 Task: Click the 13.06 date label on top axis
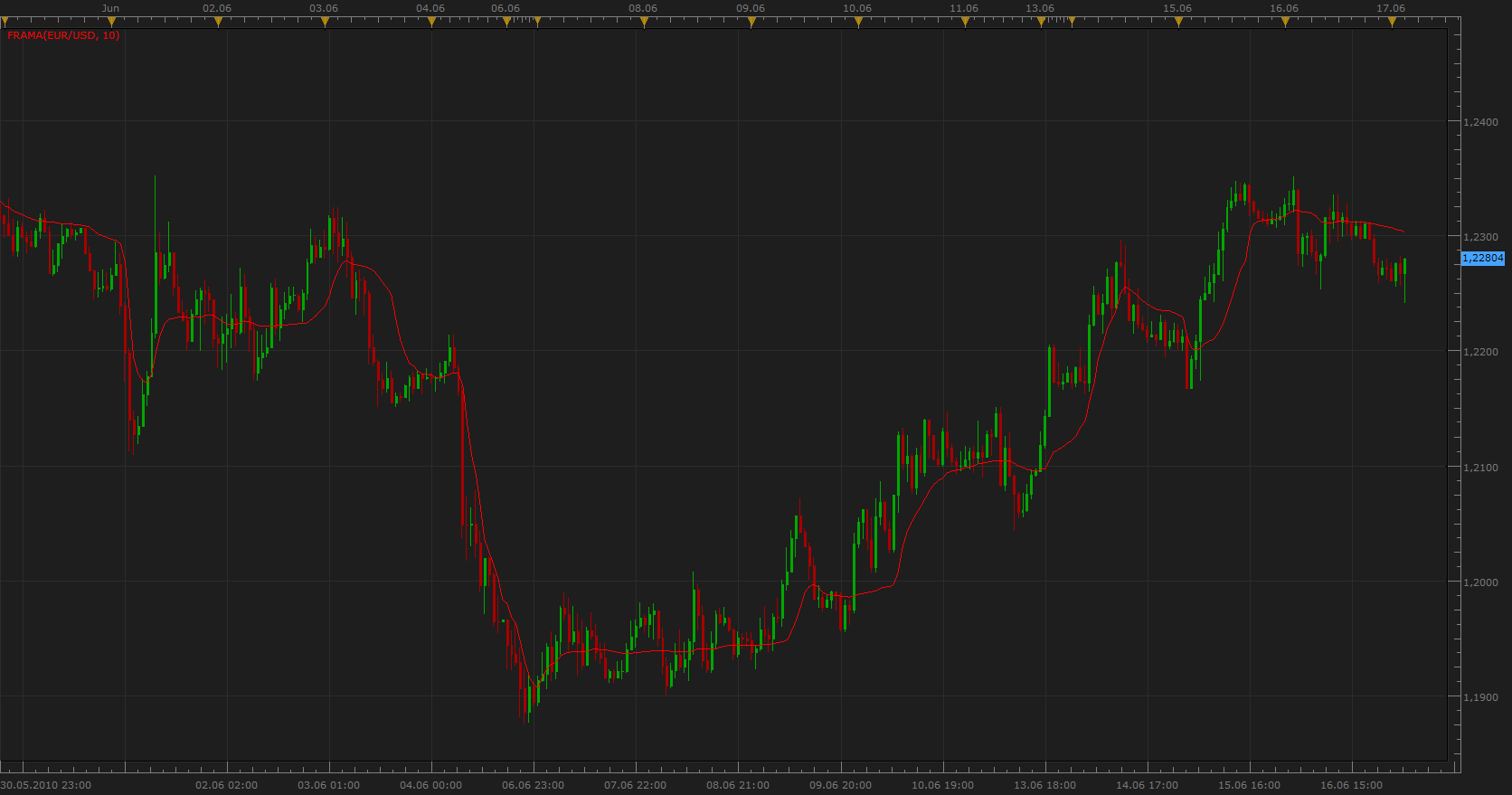point(1040,8)
